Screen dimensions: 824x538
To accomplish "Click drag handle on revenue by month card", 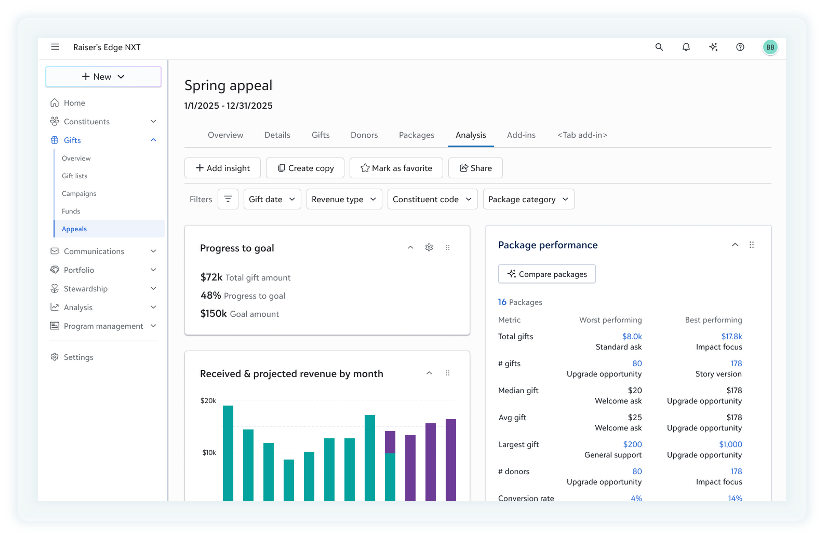I will pyautogui.click(x=448, y=373).
